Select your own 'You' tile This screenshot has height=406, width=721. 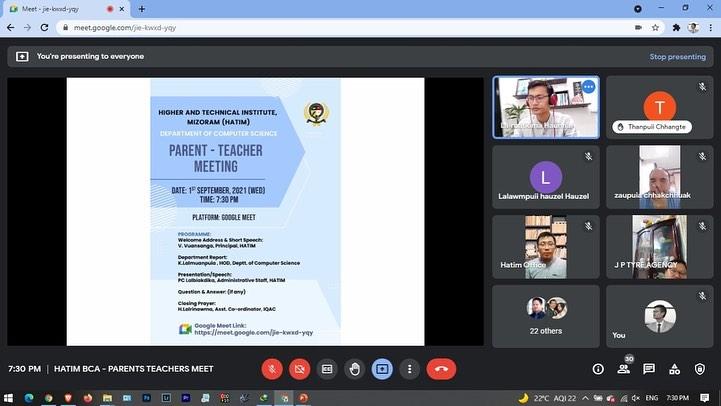pos(659,316)
